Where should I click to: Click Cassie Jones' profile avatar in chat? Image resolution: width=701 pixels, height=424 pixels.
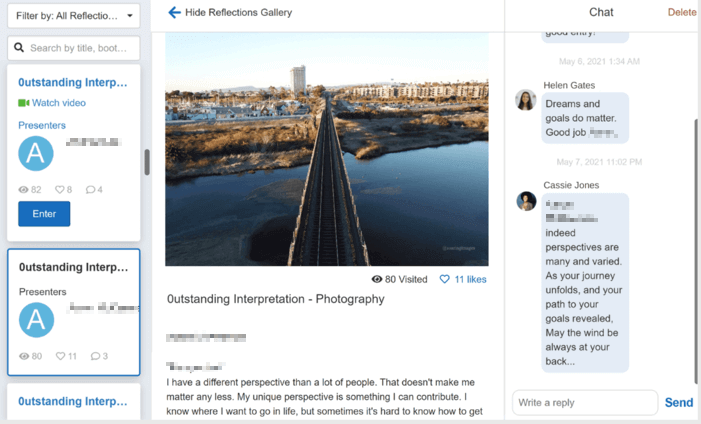point(525,201)
